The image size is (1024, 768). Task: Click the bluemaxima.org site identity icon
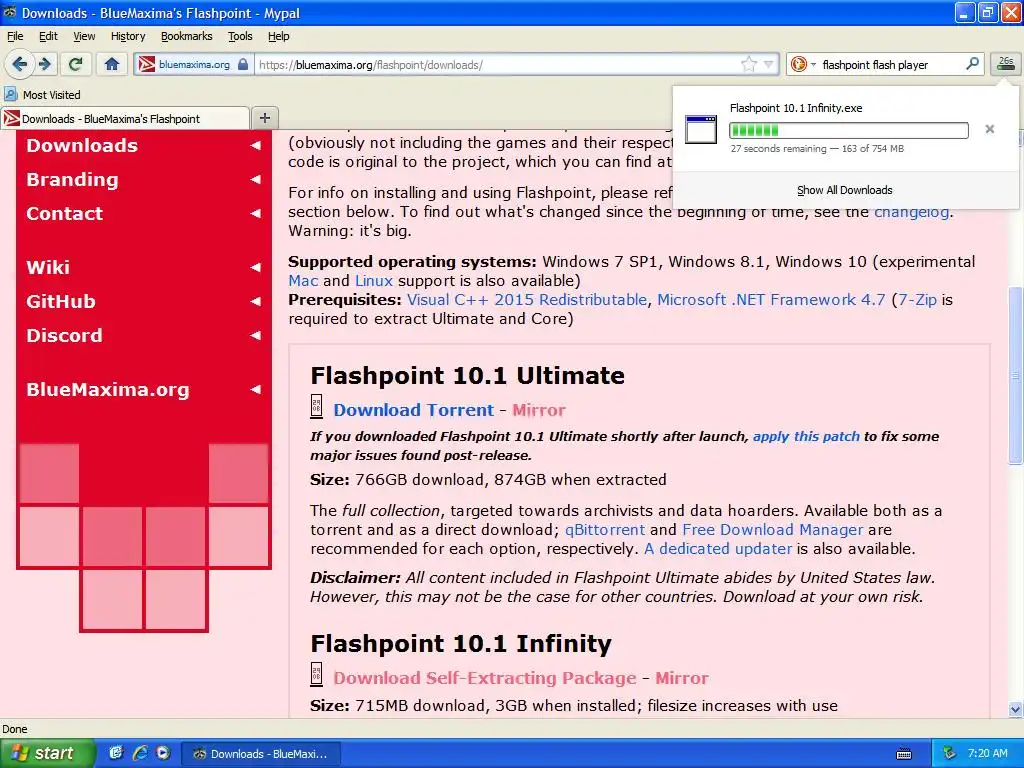[x=147, y=64]
